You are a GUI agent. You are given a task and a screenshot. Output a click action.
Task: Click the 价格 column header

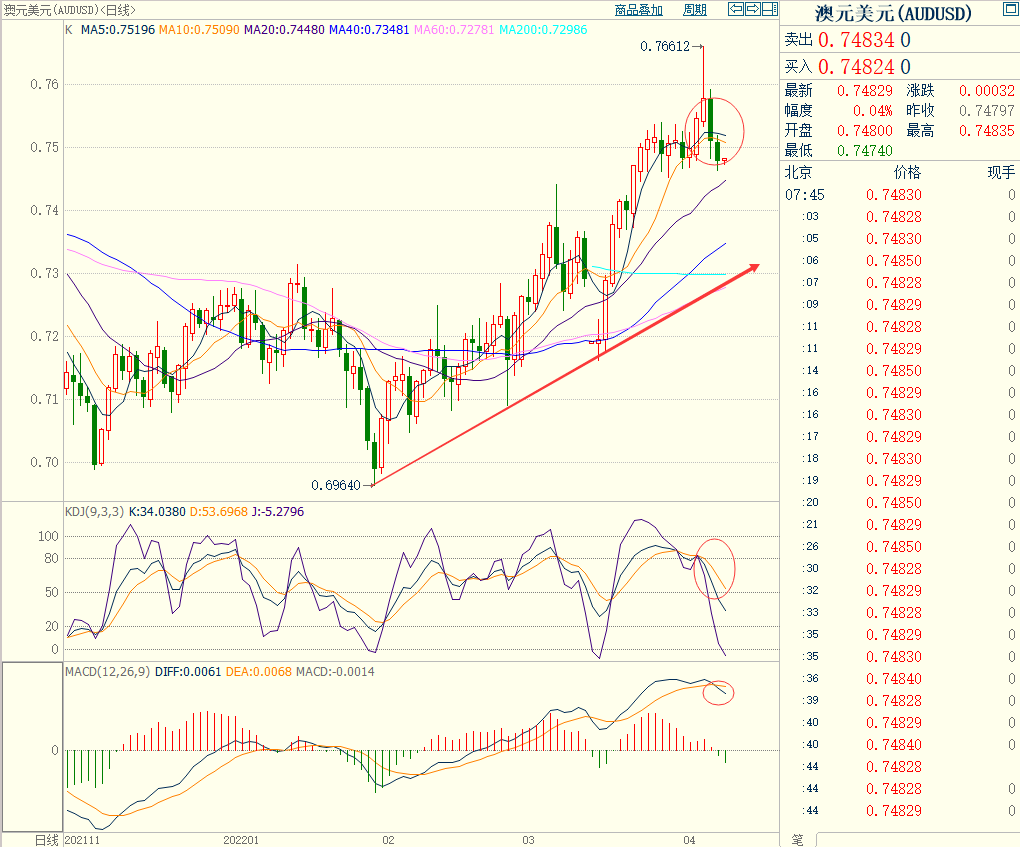907,172
